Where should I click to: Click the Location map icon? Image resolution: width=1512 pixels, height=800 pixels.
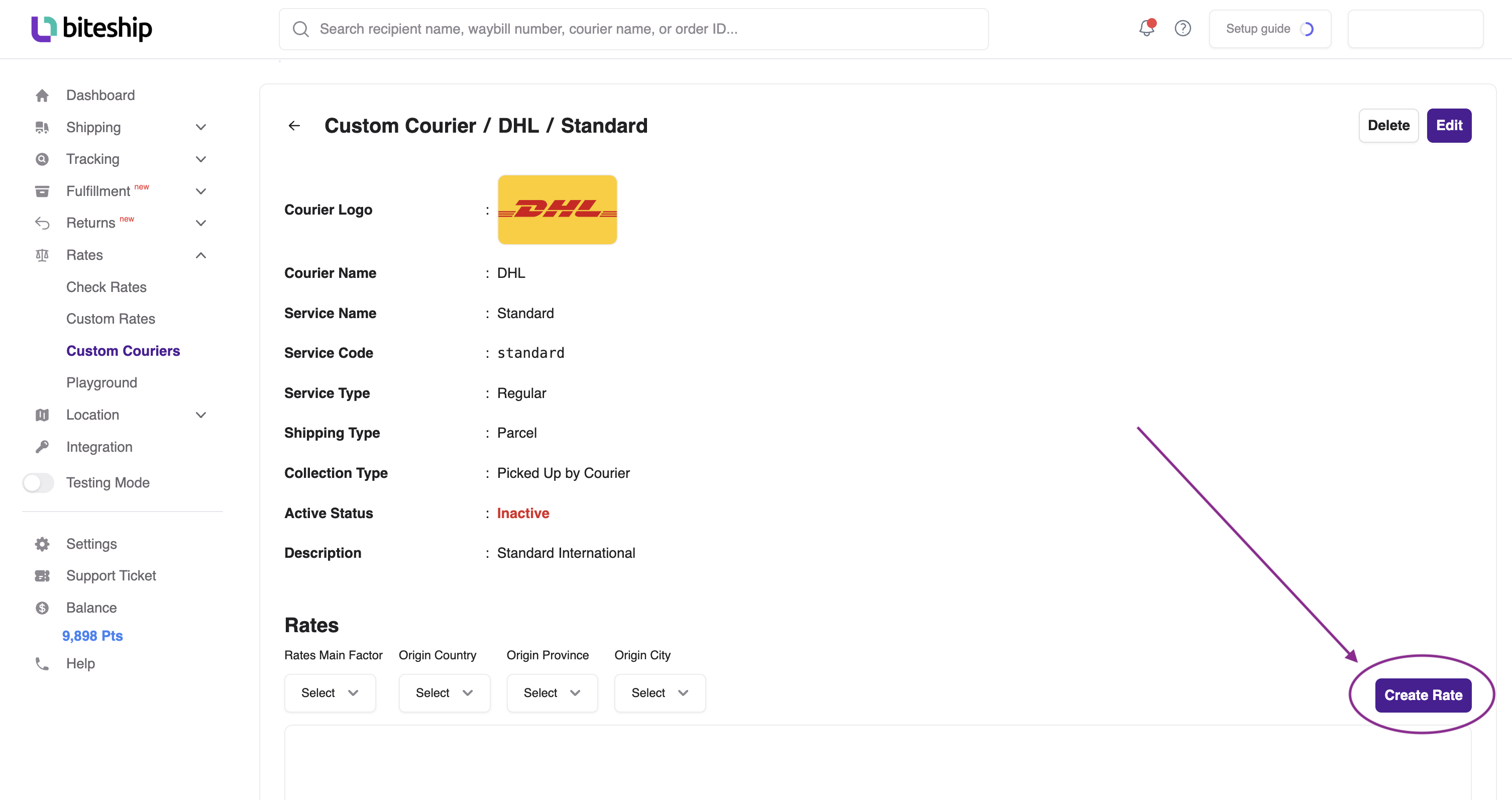click(42, 415)
